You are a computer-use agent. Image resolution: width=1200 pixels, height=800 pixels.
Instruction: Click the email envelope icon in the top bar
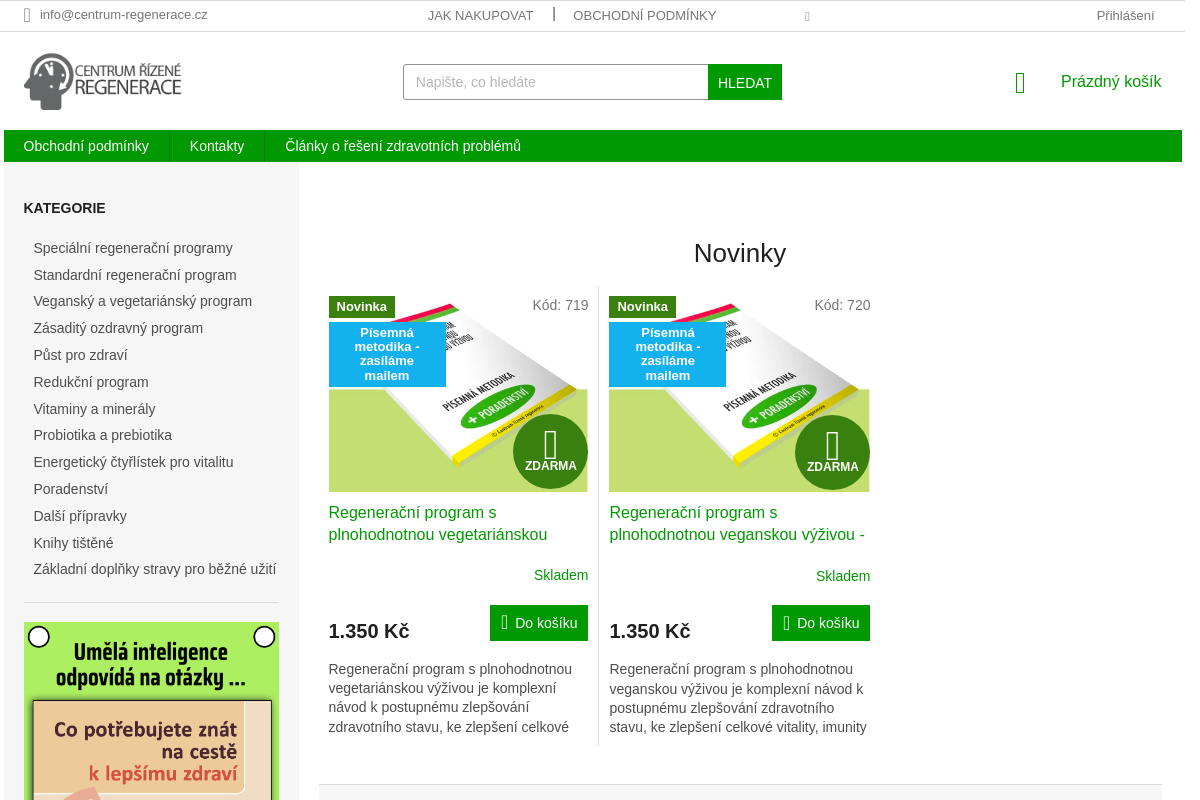click(27, 15)
